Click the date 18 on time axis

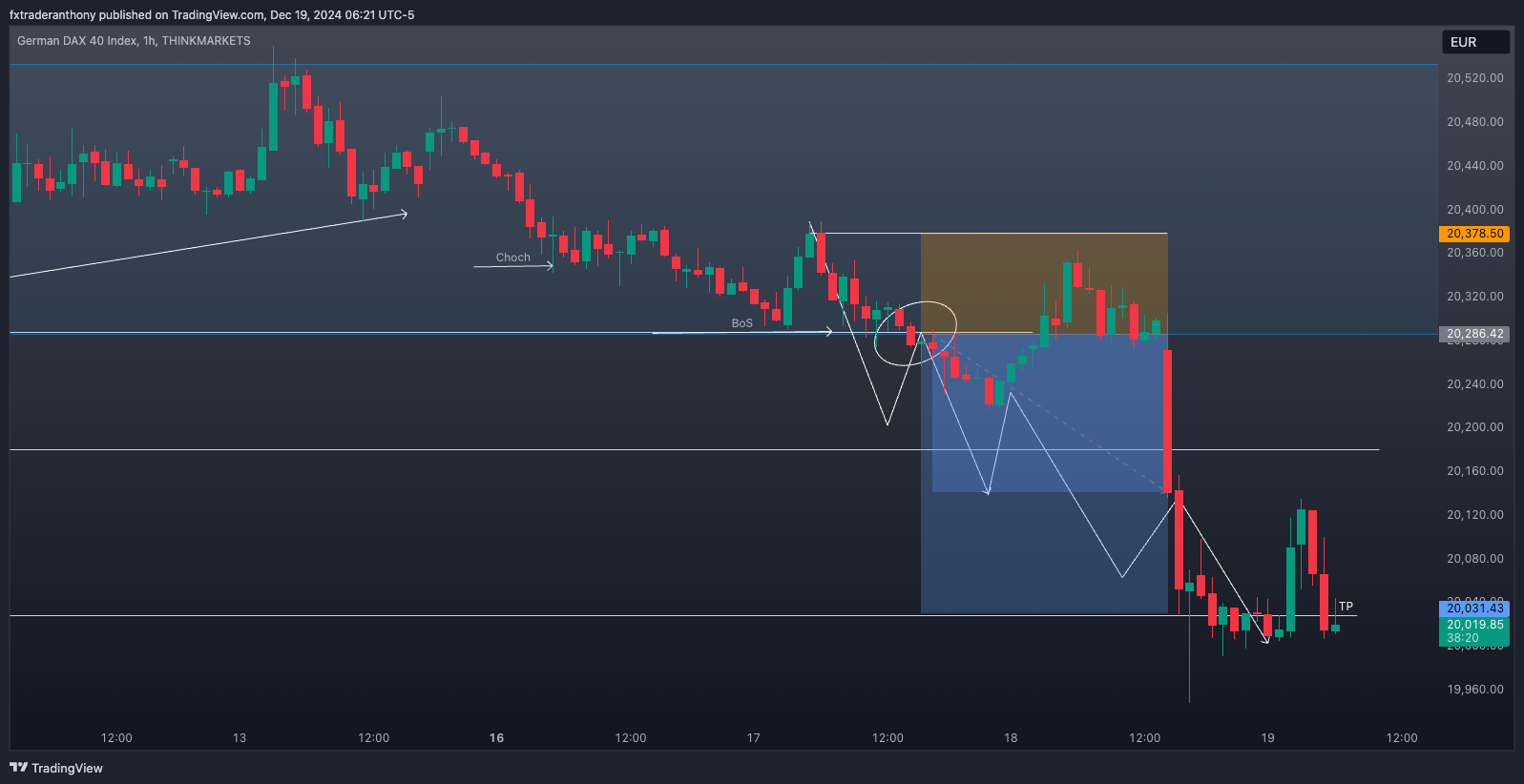pos(1011,738)
